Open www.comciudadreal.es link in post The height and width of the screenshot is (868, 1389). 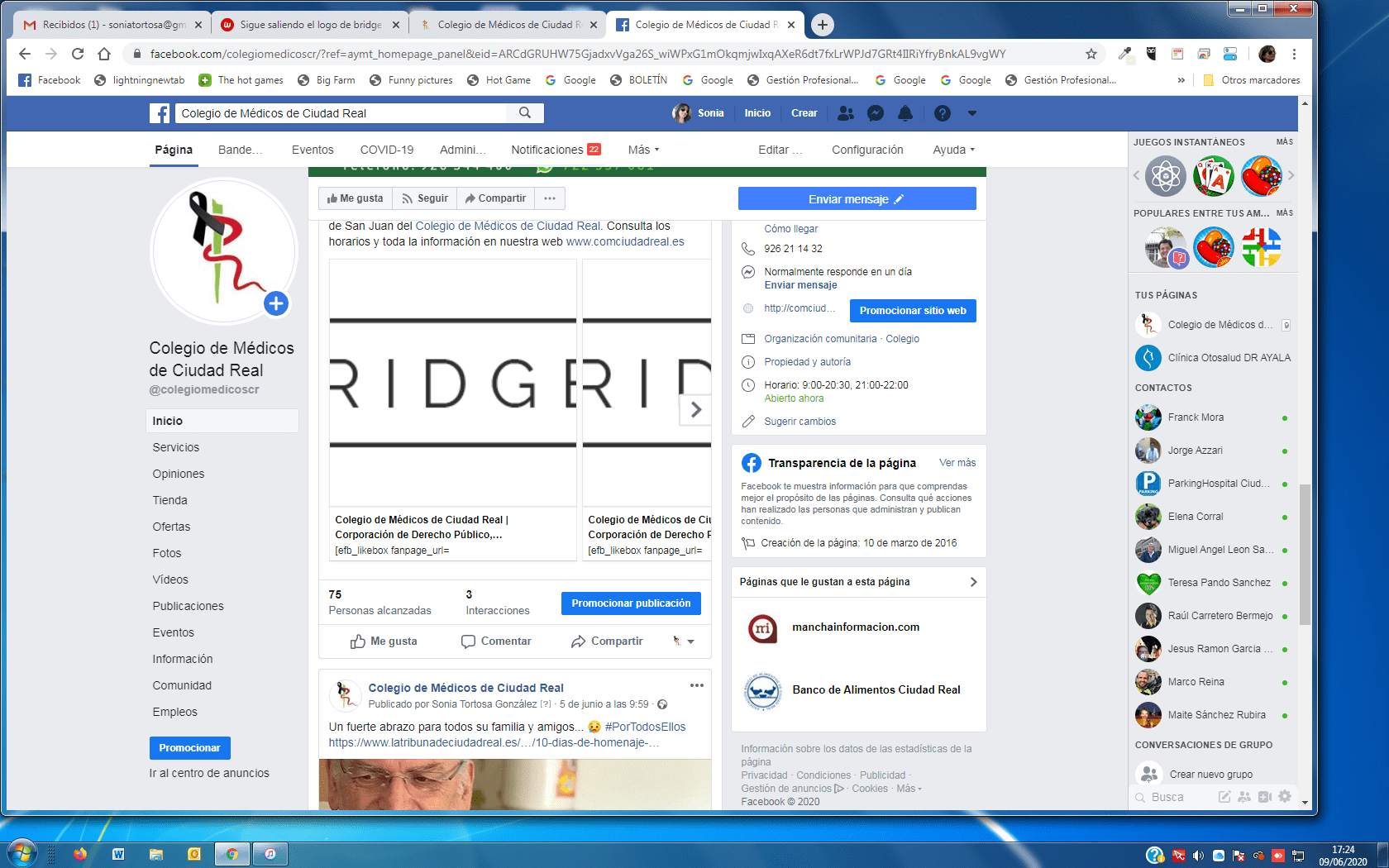pyautogui.click(x=625, y=241)
